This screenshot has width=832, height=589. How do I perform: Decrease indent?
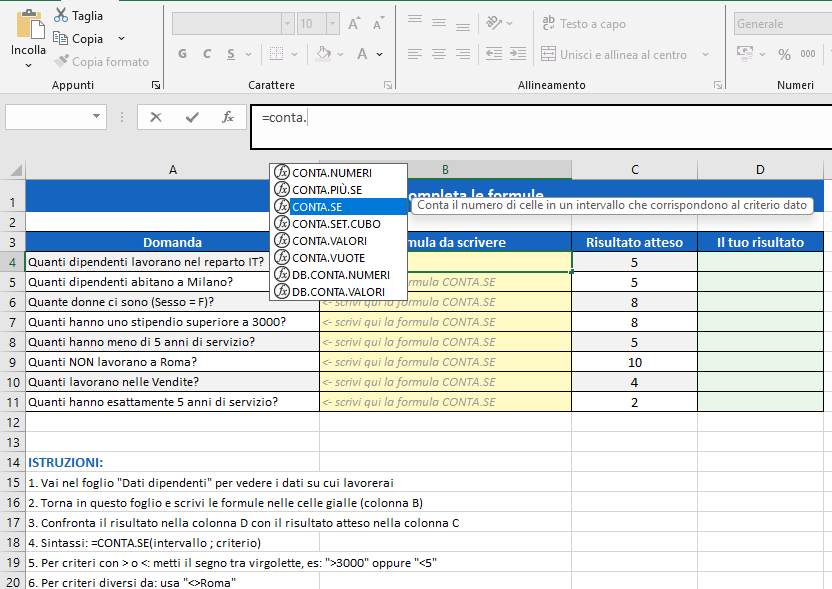[494, 54]
